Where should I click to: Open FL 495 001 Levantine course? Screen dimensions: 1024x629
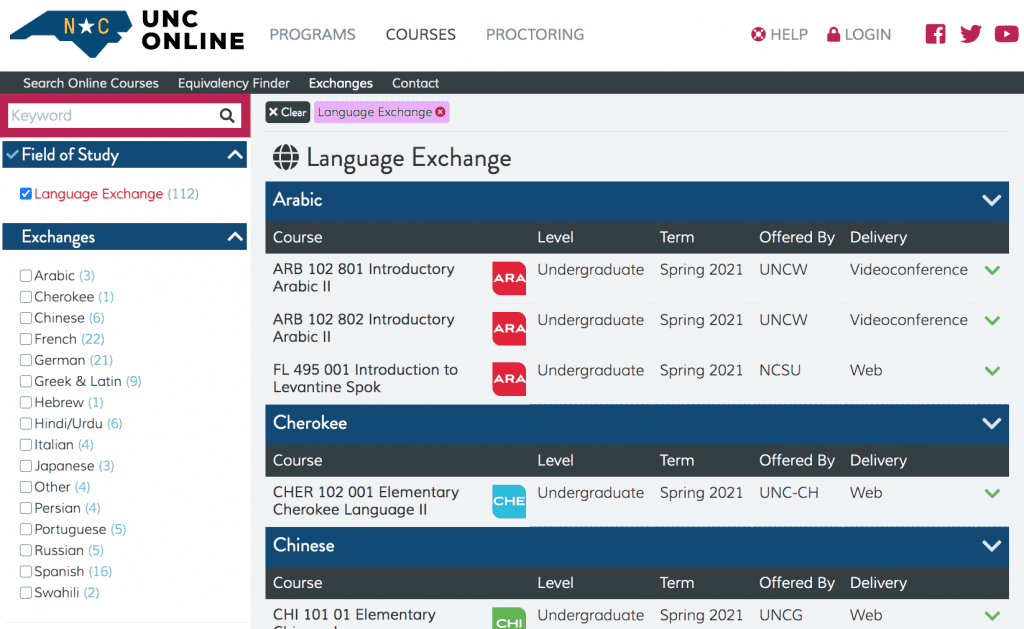coord(365,378)
